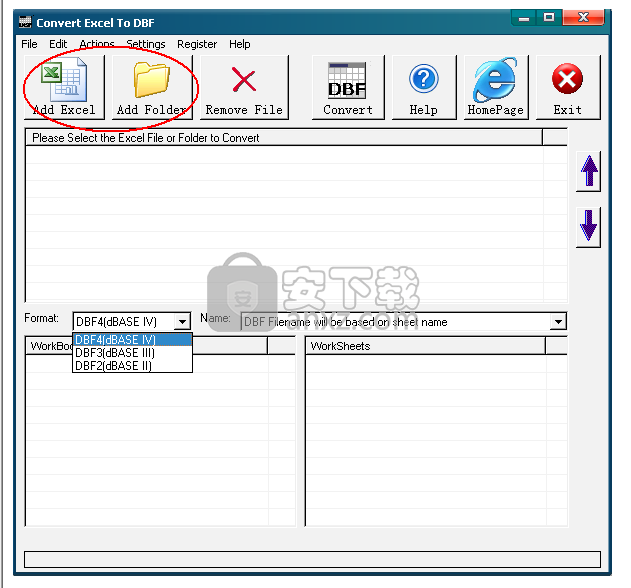Close the Convert Excel To DBF window
Viewport: 631px width, 588px height.
tap(583, 18)
